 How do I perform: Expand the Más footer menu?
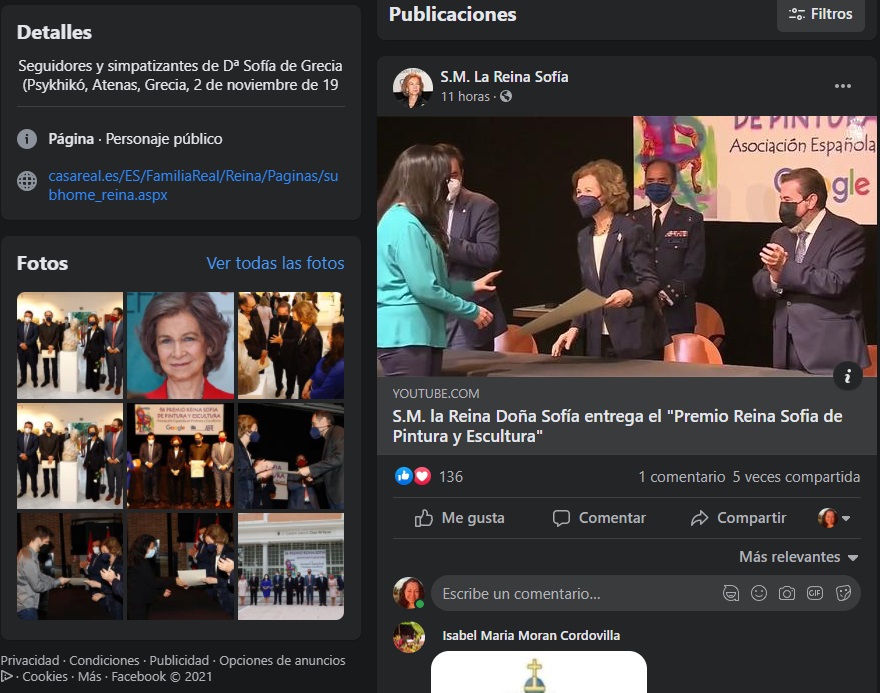pyautogui.click(x=89, y=677)
